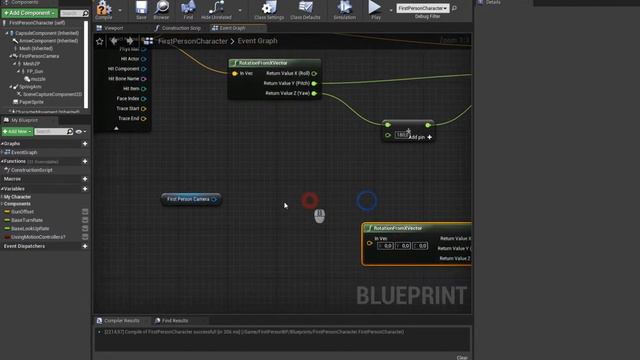Viewport: 640px width, 360px height.
Task: Select the GunOffset variable
Action: pos(22,211)
